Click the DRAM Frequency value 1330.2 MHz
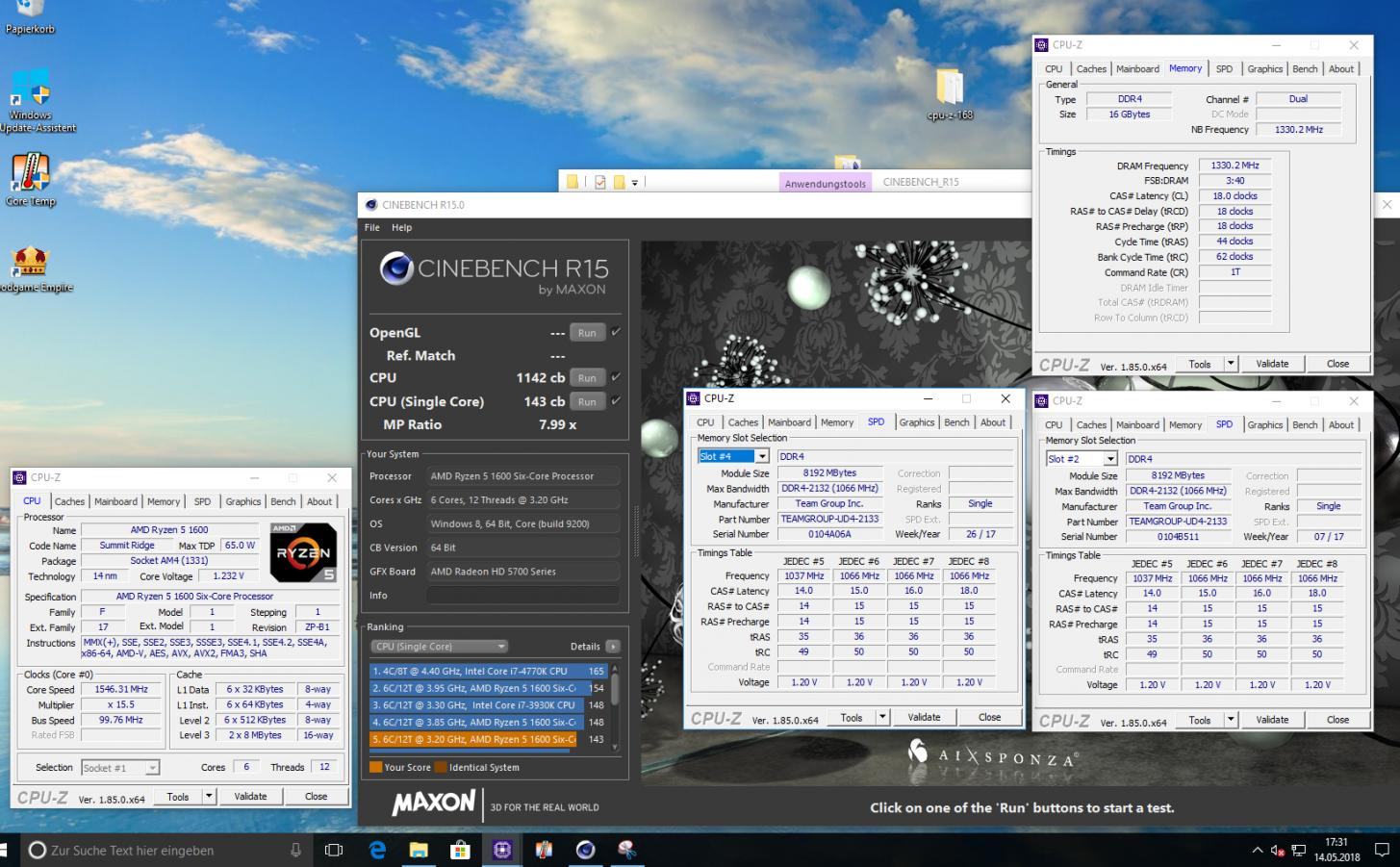The width and height of the screenshot is (1400, 867). tap(1235, 166)
